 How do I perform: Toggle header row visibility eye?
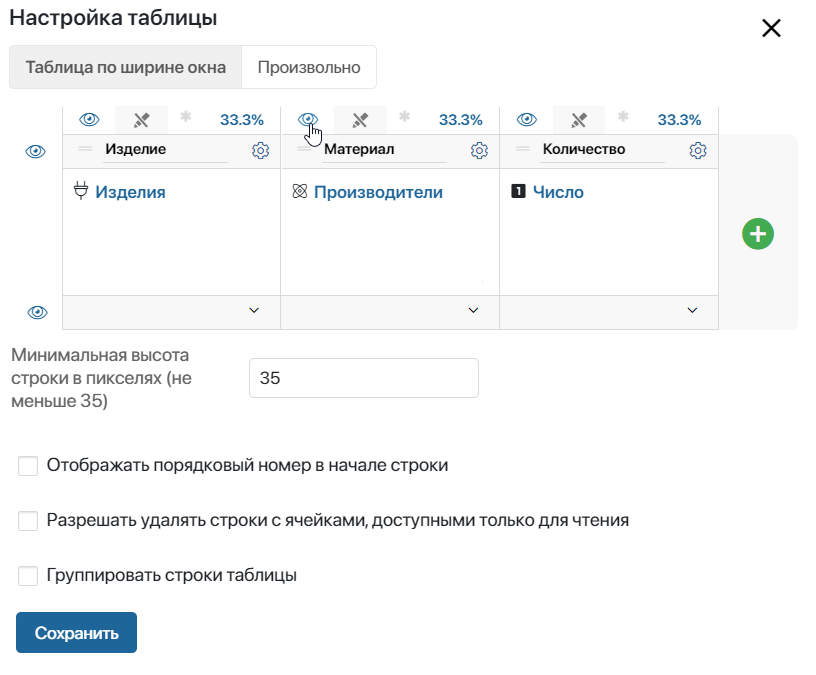click(35, 151)
